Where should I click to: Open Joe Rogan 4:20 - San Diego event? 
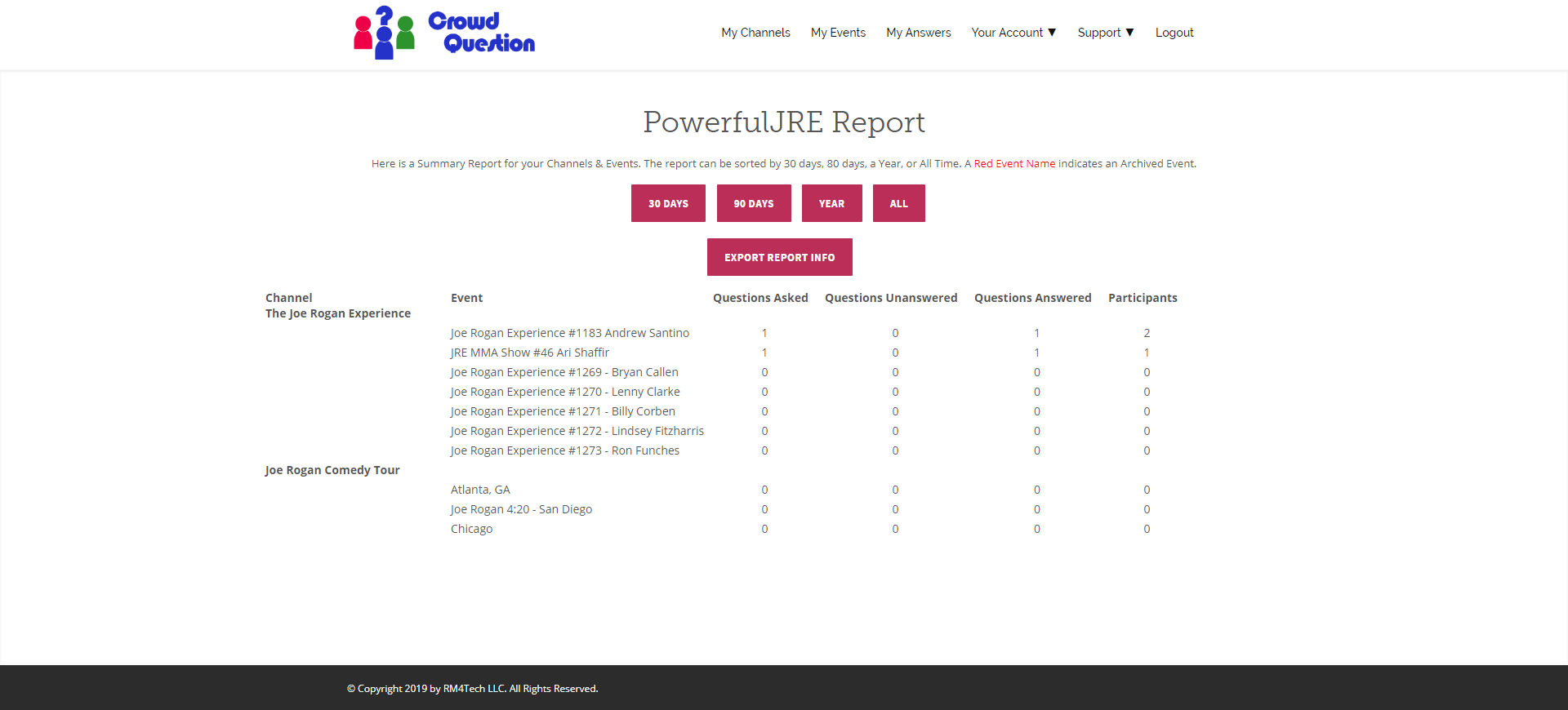(521, 509)
